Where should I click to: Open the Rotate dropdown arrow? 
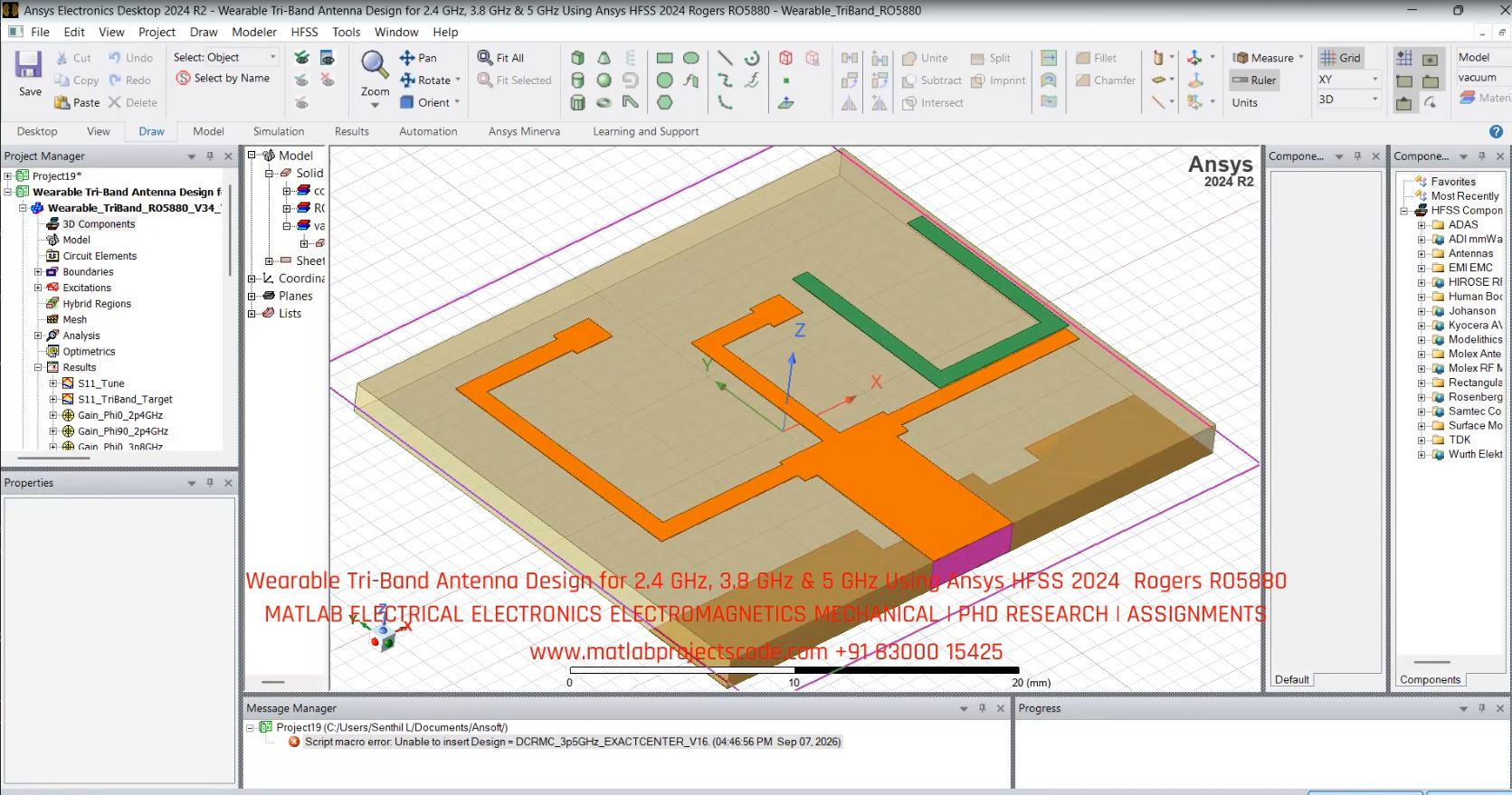pos(458,80)
